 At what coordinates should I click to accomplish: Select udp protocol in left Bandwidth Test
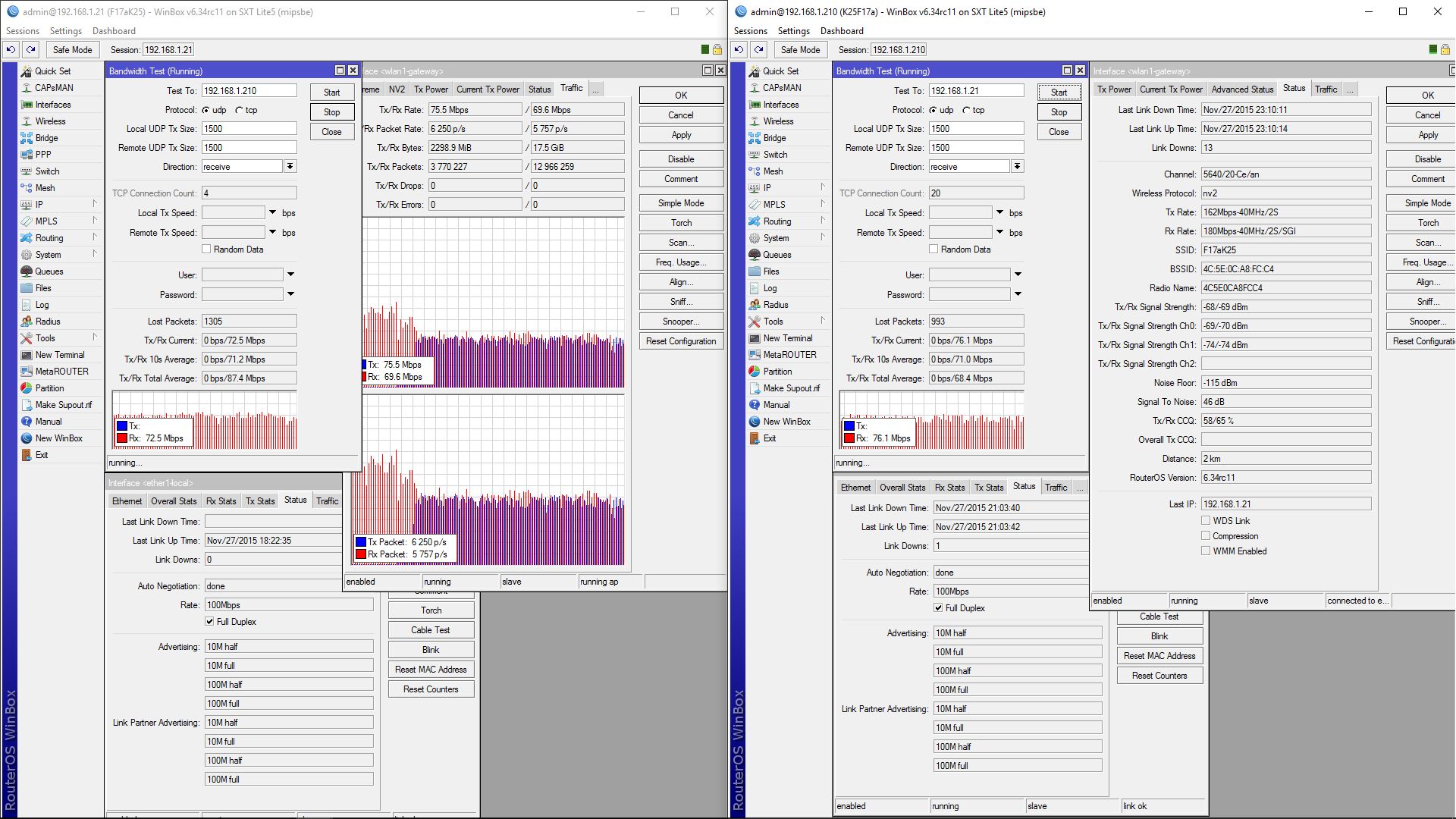click(x=206, y=110)
